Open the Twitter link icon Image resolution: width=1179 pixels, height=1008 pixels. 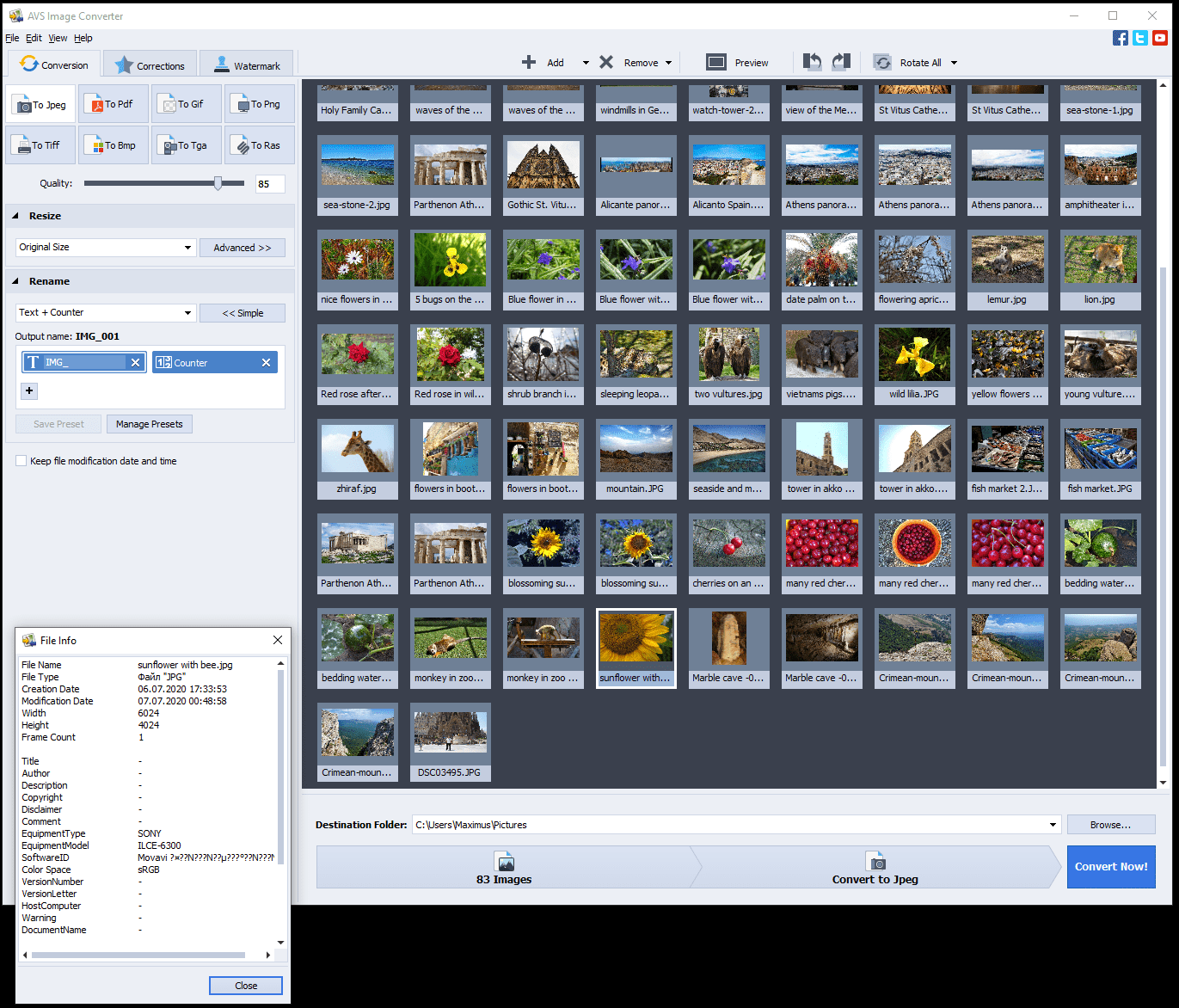coord(1140,38)
